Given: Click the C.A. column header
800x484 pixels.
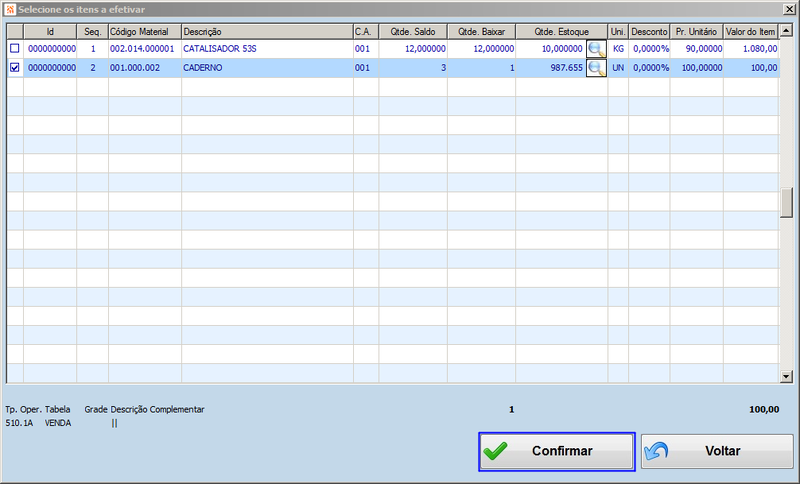Looking at the screenshot, I should pos(366,32).
